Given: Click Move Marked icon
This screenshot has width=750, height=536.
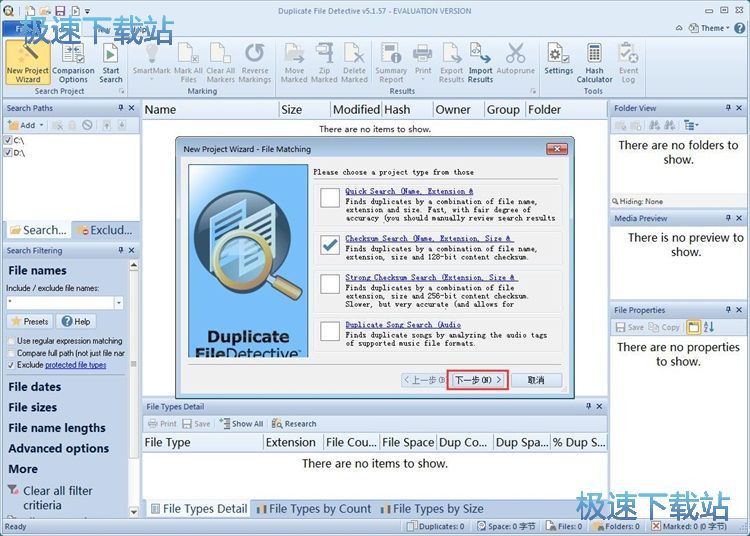Looking at the screenshot, I should coord(294,62).
